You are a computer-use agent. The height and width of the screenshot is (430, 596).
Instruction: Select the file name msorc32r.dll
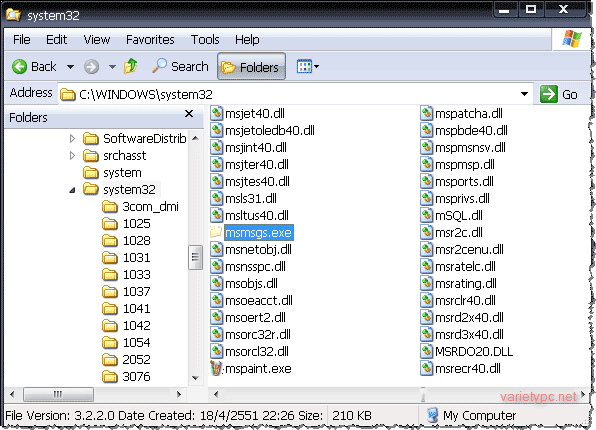click(x=258, y=335)
